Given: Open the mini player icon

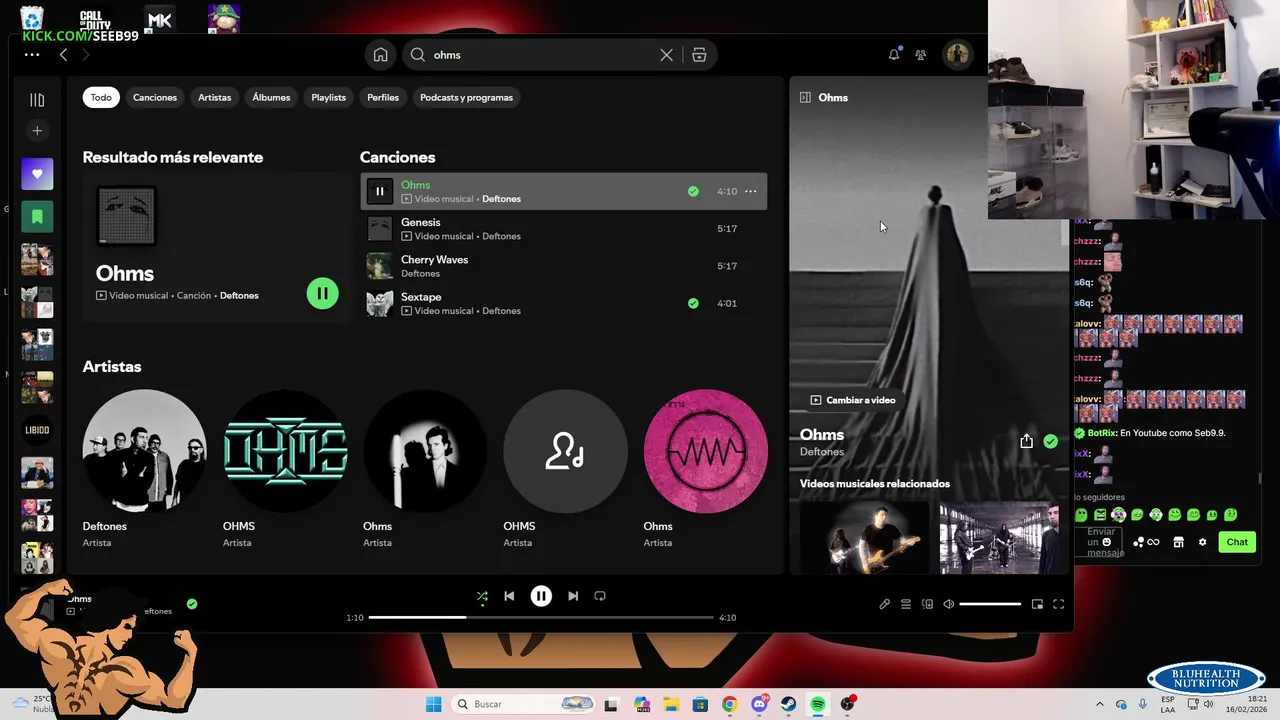Looking at the screenshot, I should click(1037, 604).
